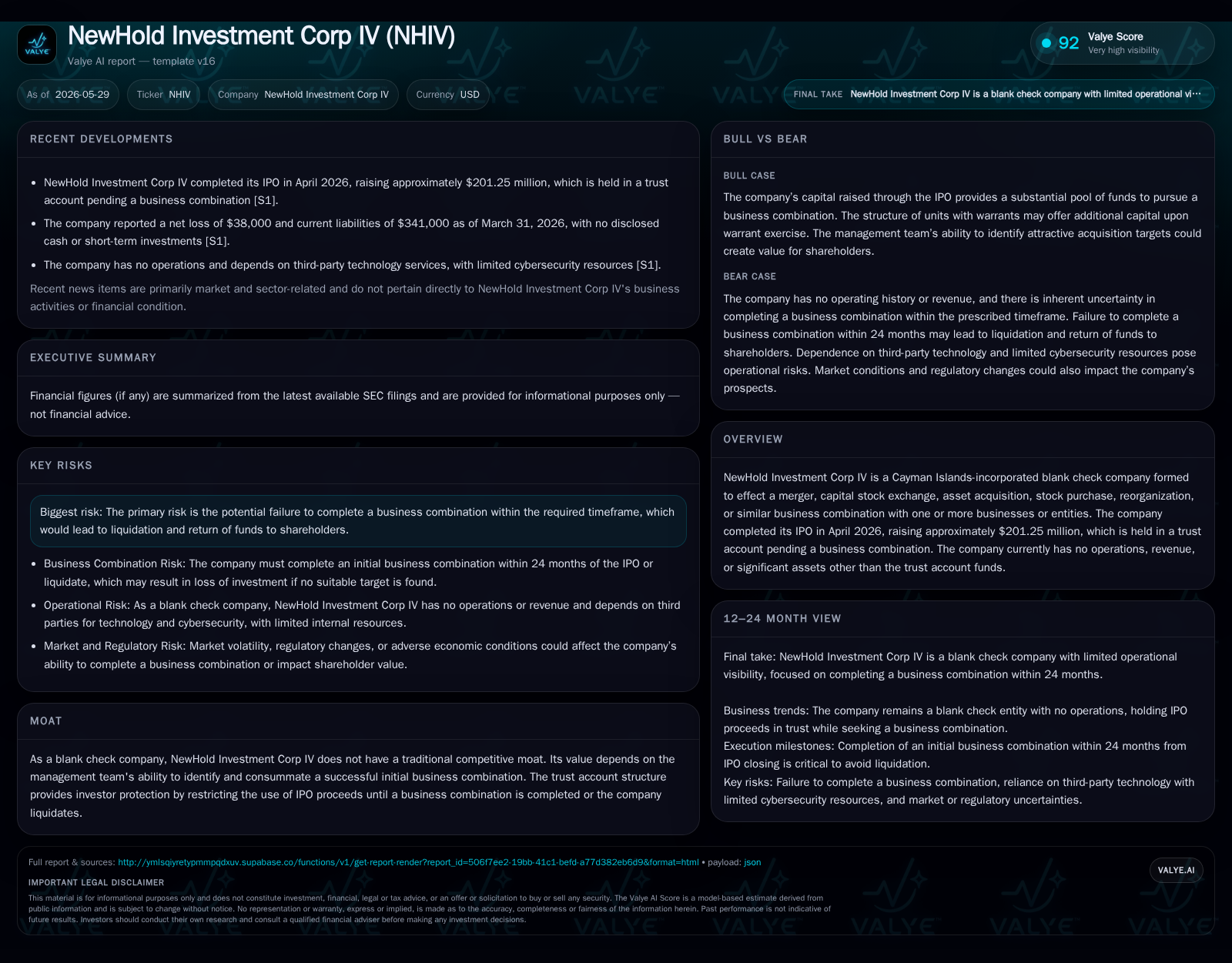Viewport: 1232px width, 963px height.
Task: Click the 'Valye AI report — template v16' subtitle
Action: tap(141, 62)
